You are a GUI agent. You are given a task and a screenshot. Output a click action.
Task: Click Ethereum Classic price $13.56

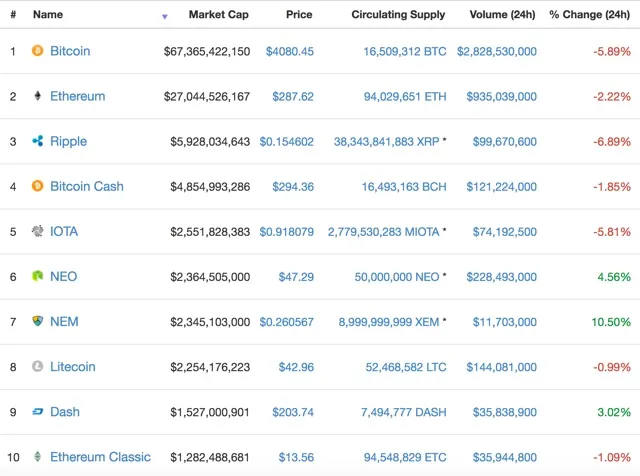point(296,457)
